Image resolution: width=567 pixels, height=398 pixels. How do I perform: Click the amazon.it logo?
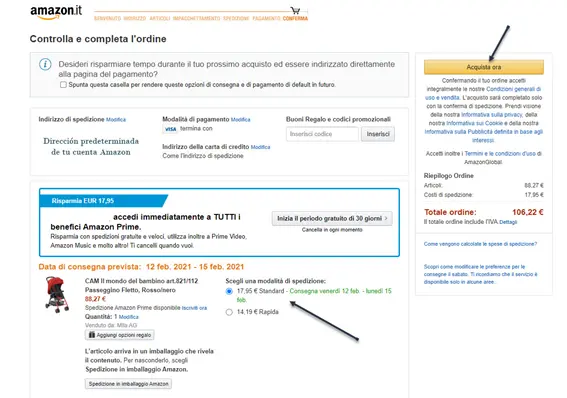point(56,12)
